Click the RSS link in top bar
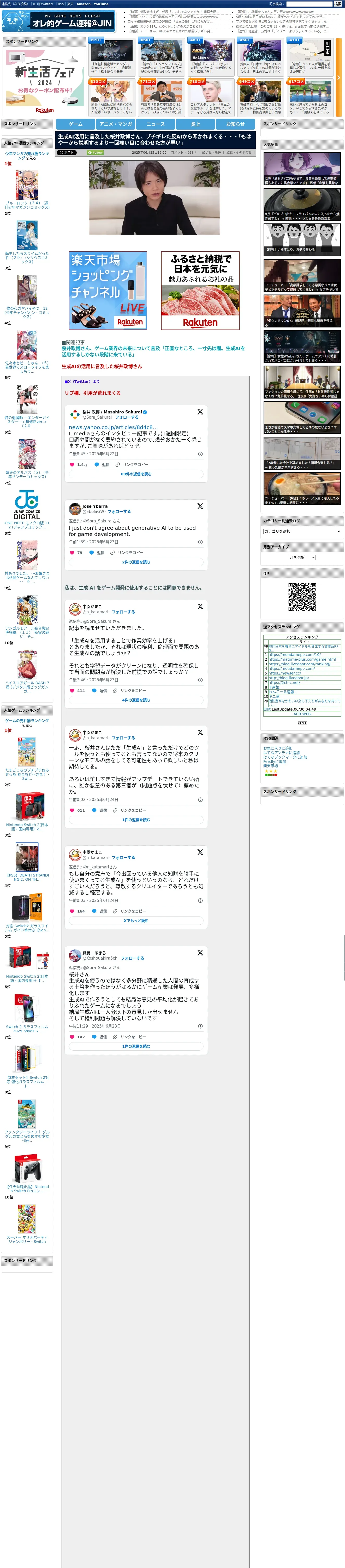The height and width of the screenshot is (1568, 345). click(x=61, y=4)
